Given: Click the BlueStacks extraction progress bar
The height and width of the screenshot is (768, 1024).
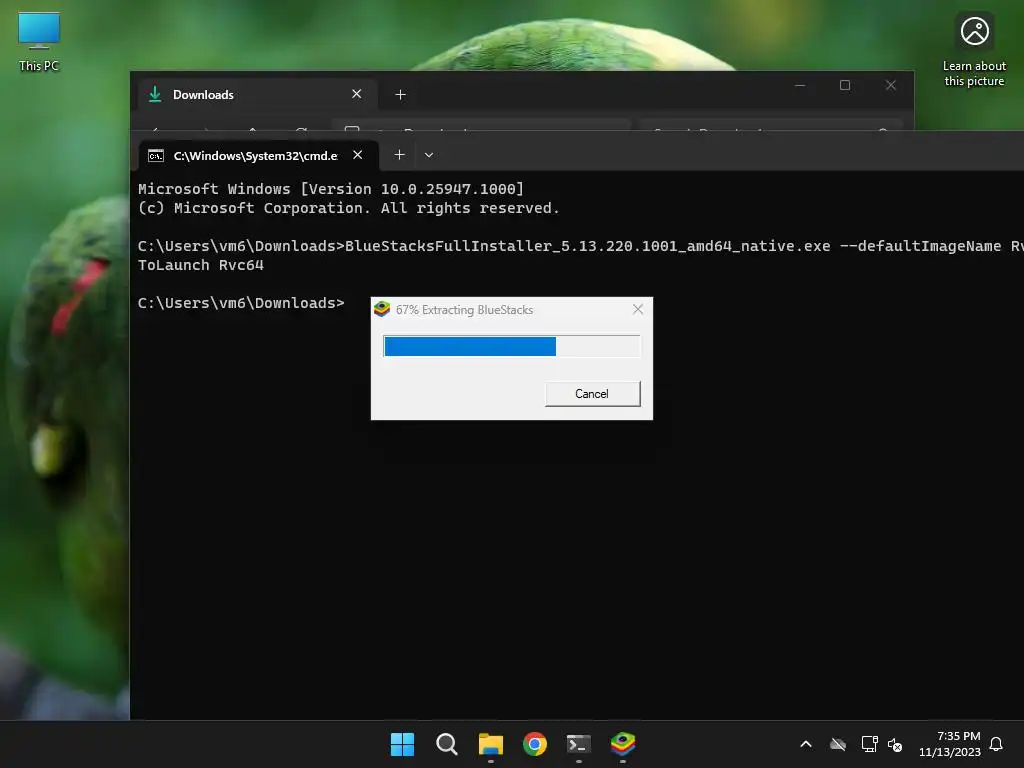Looking at the screenshot, I should point(511,346).
